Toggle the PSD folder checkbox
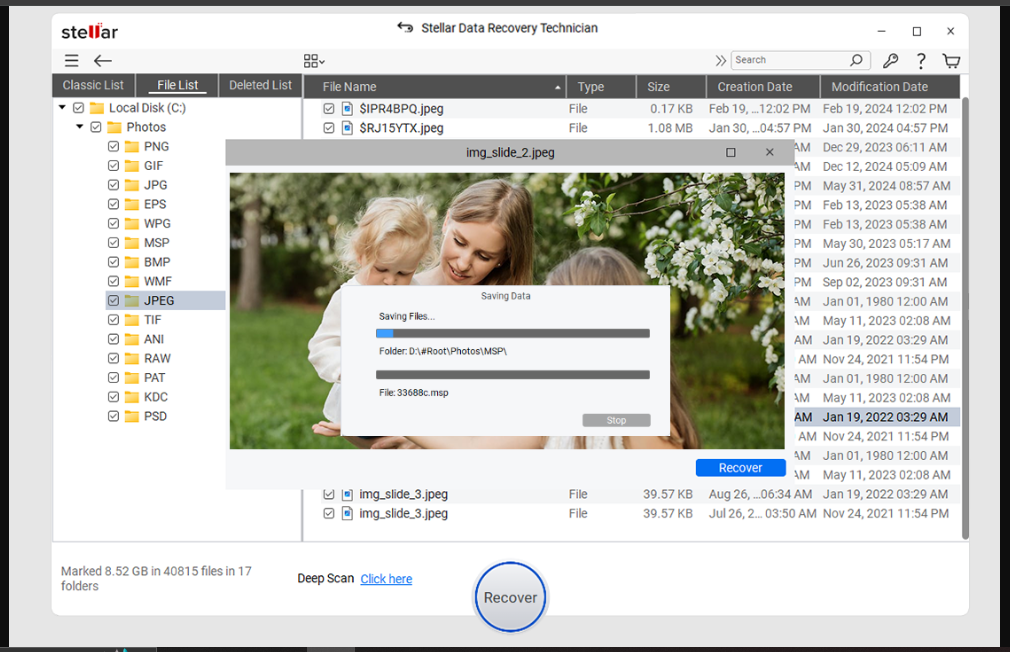Image resolution: width=1010 pixels, height=652 pixels. [113, 416]
